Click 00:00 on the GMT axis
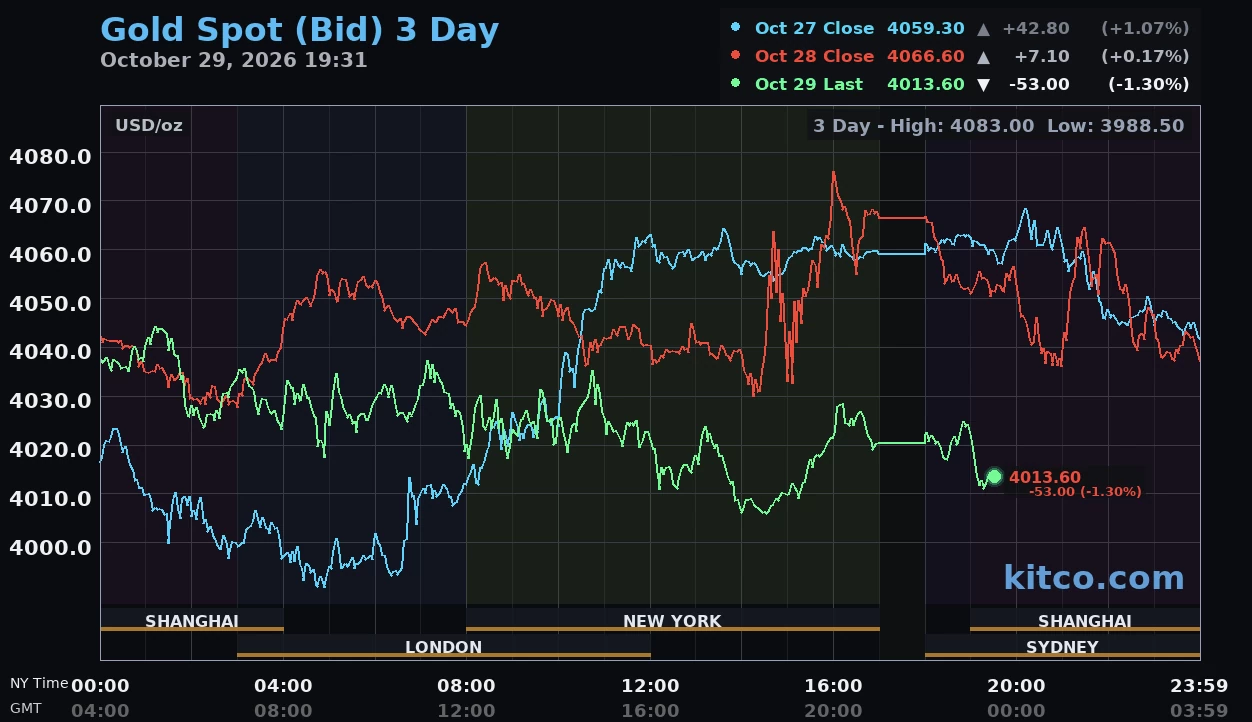The height and width of the screenshot is (722, 1252). 1016,711
